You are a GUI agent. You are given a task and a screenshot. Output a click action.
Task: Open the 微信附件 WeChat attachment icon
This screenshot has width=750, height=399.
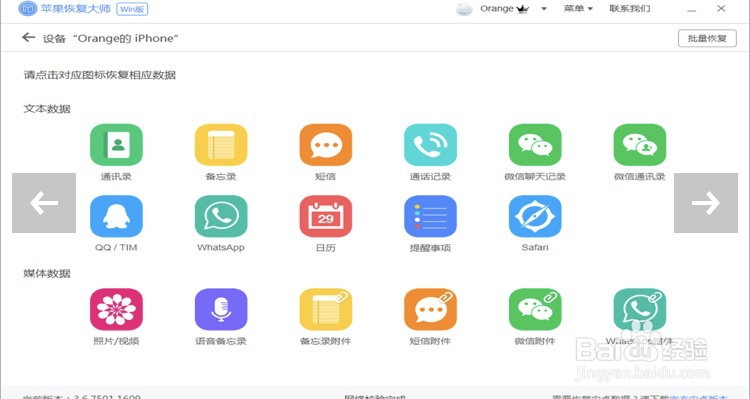click(535, 310)
